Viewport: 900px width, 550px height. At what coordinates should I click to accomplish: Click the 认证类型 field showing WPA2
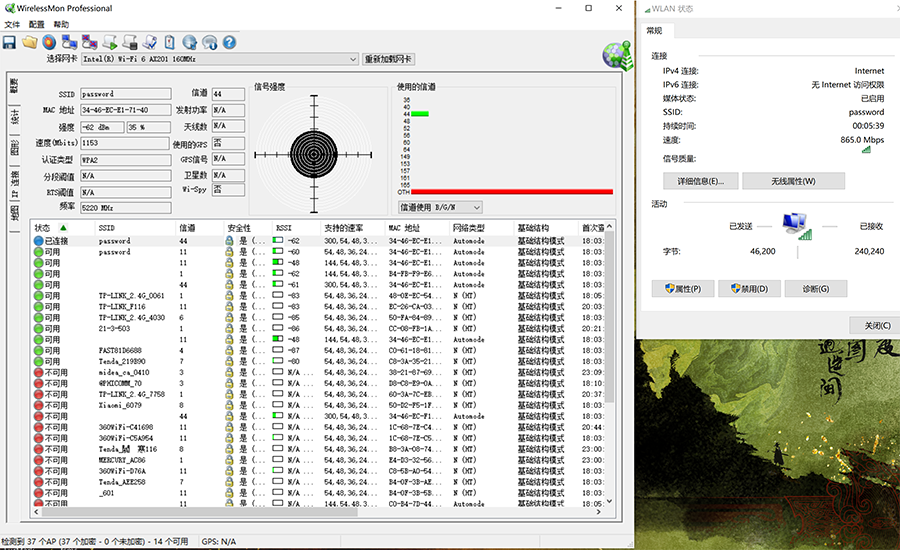(x=126, y=160)
